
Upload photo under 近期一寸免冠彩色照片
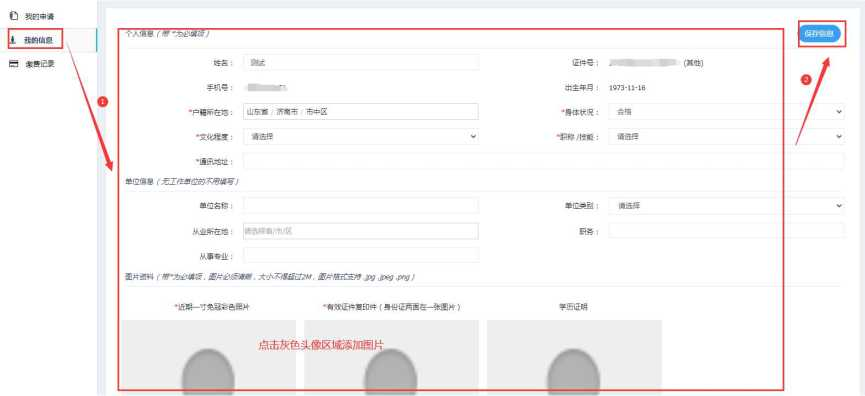[209, 357]
